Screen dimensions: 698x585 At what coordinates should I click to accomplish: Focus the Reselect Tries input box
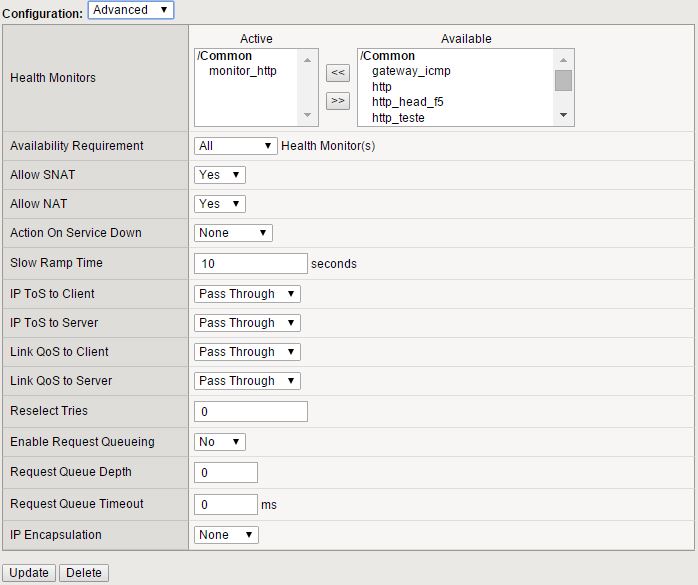click(x=250, y=412)
